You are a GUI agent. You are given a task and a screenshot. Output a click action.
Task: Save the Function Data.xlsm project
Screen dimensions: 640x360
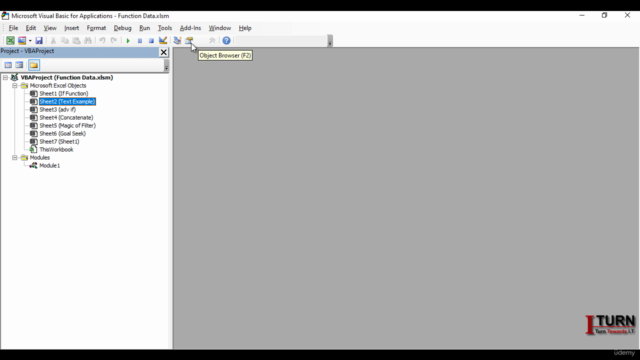point(39,40)
